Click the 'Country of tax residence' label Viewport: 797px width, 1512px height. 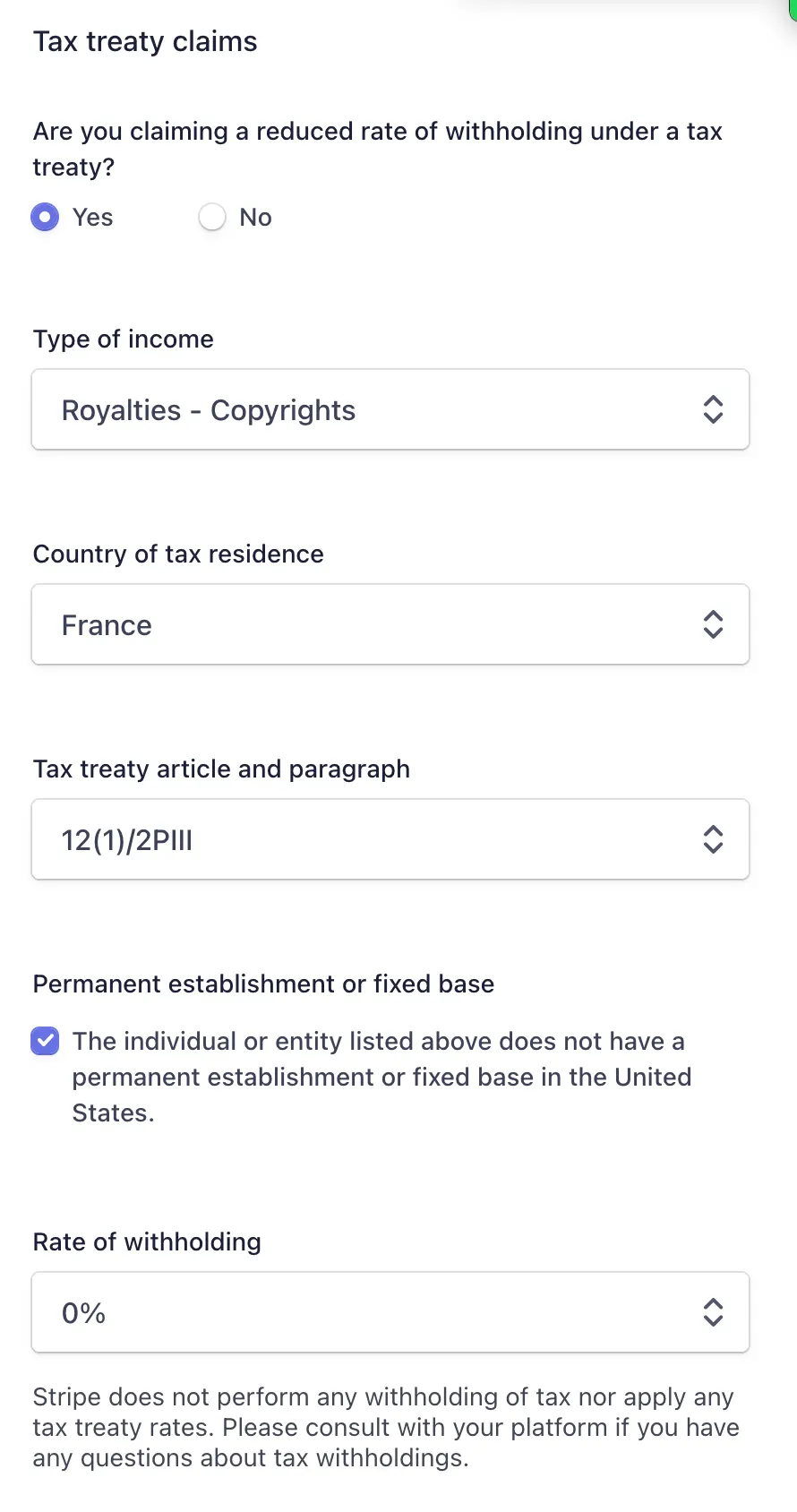(178, 554)
